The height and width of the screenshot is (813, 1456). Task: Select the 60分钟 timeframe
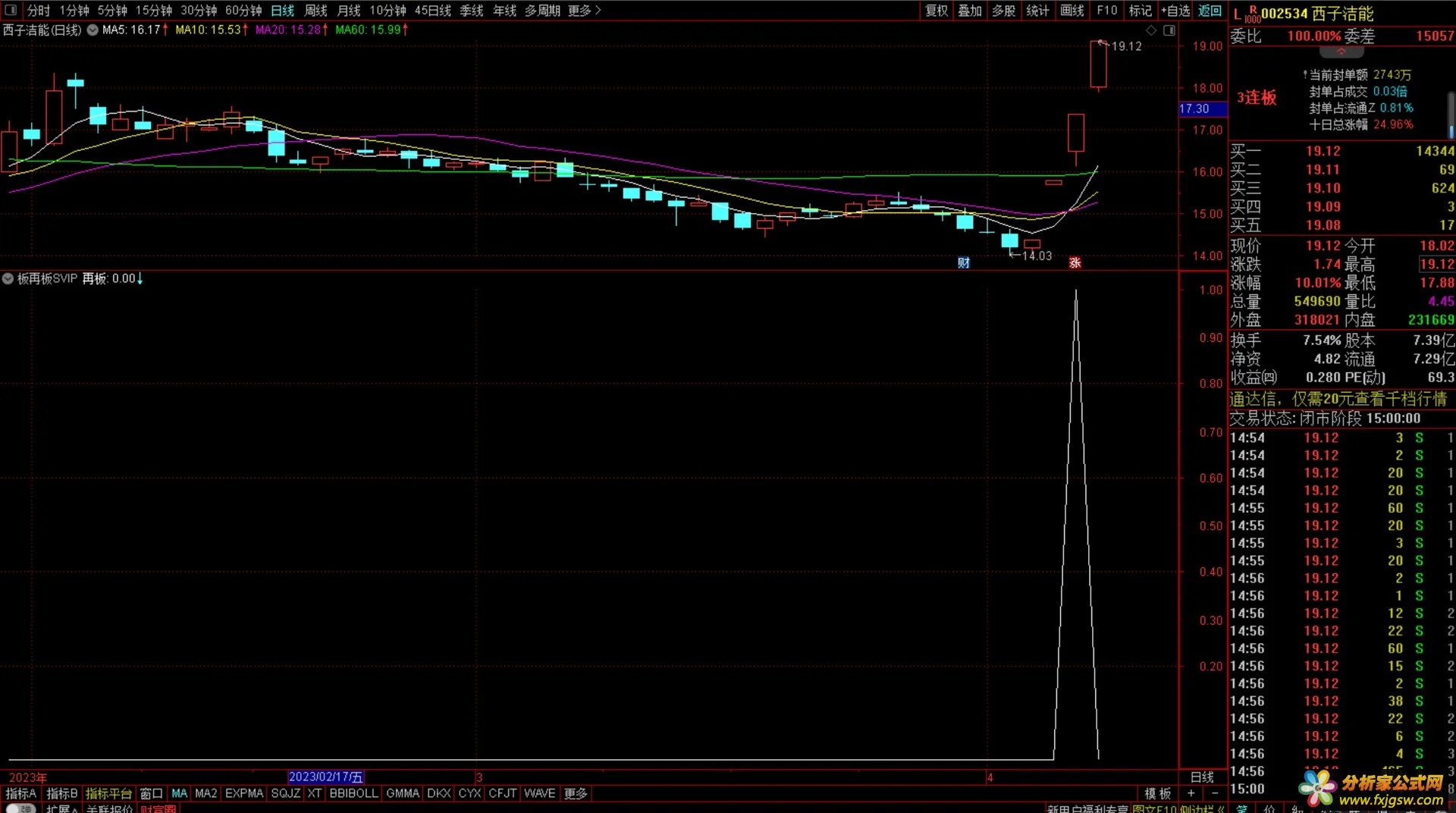point(243,11)
